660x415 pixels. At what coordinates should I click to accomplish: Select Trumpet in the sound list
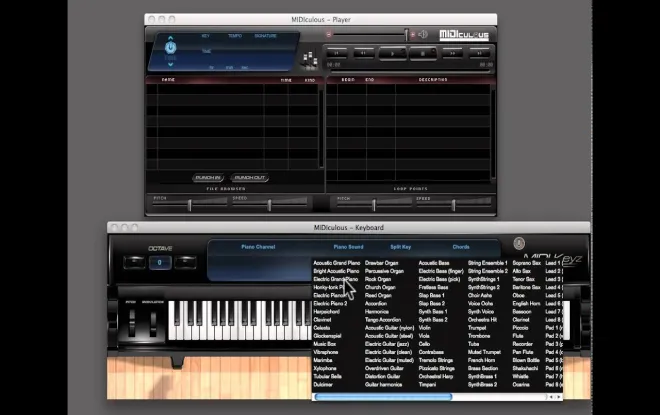(x=477, y=328)
